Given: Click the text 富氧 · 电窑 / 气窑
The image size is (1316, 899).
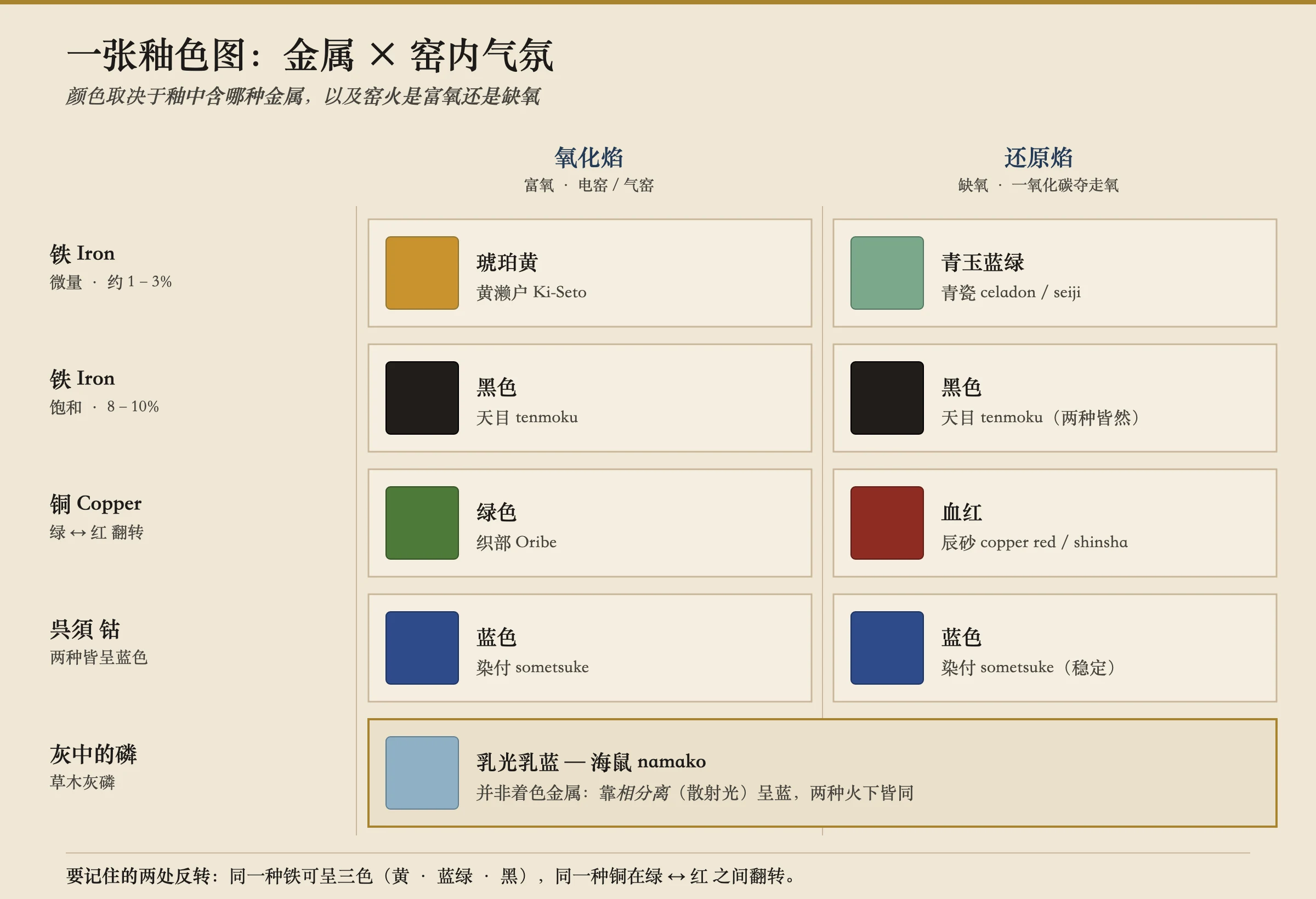Looking at the screenshot, I should tap(588, 185).
